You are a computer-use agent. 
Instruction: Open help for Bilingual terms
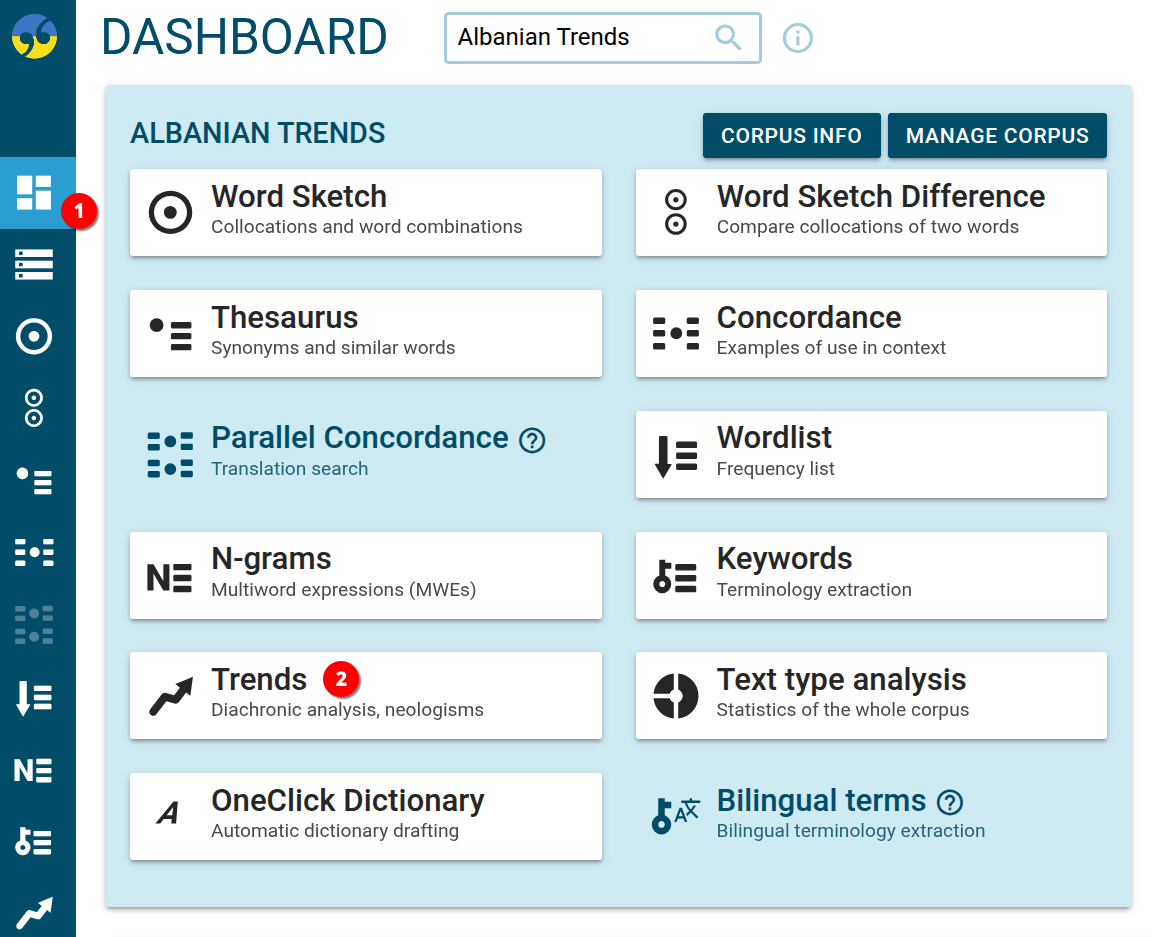[950, 802]
